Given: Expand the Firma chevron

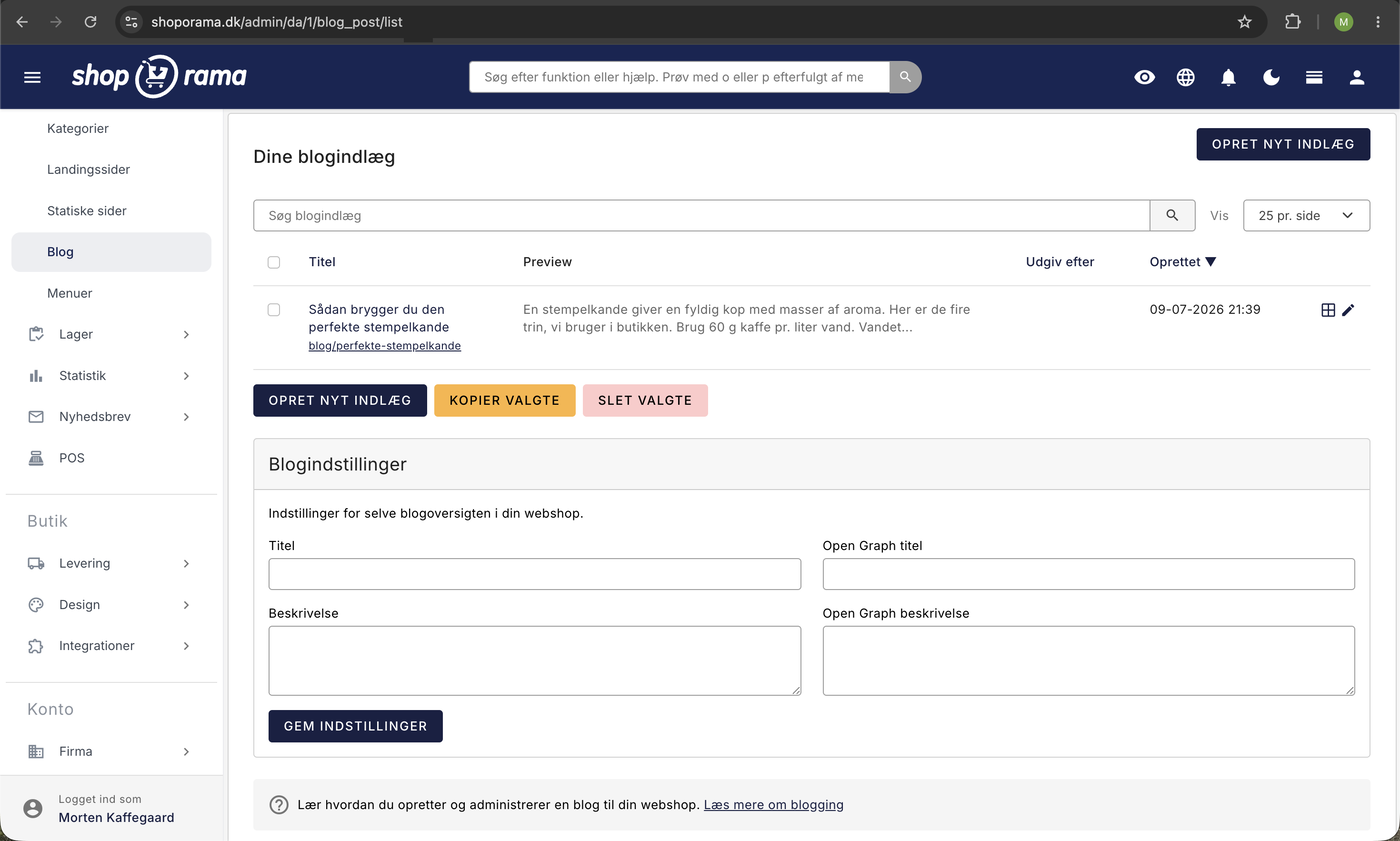Looking at the screenshot, I should [186, 751].
